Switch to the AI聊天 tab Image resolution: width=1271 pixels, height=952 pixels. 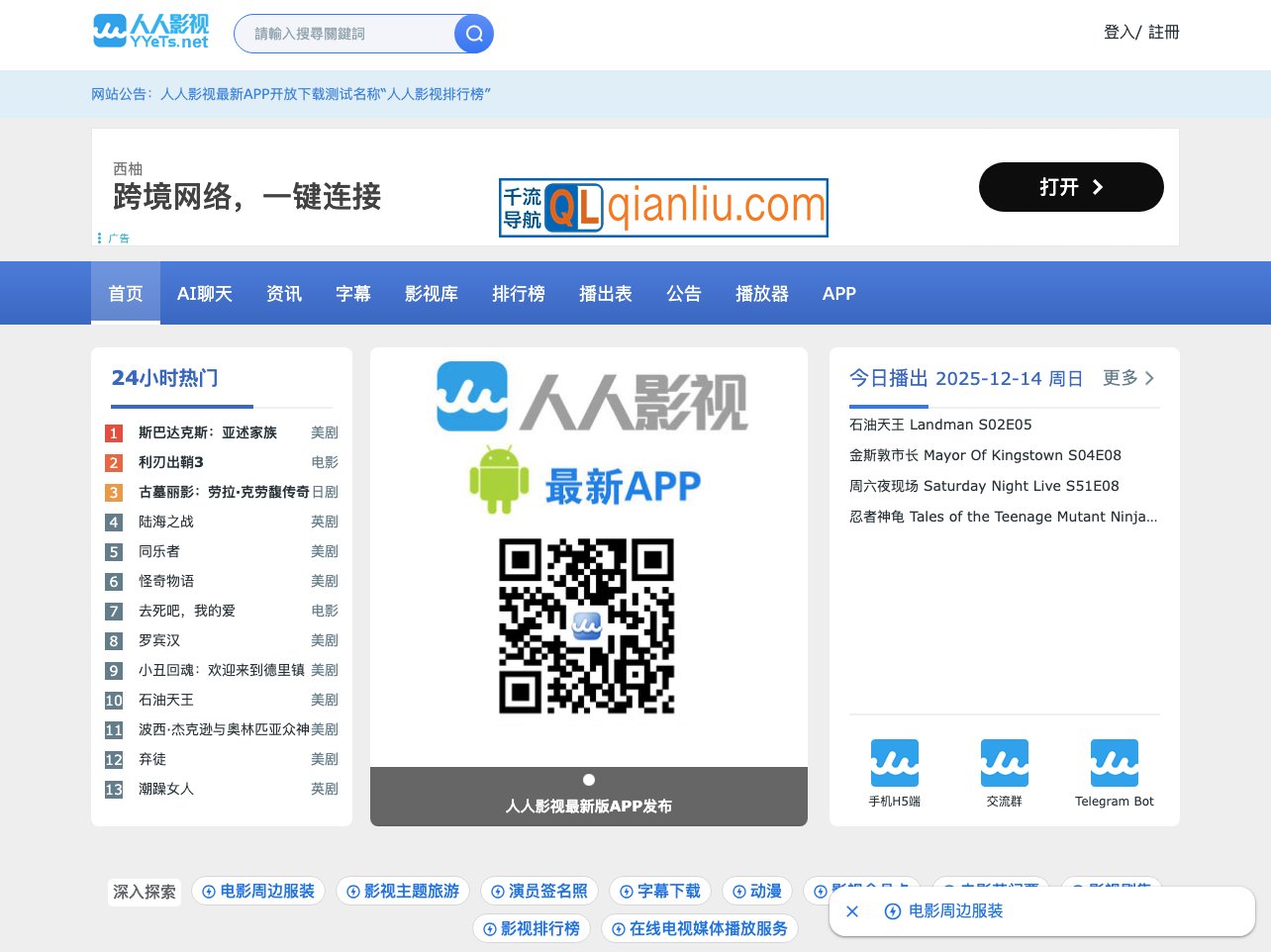(204, 293)
